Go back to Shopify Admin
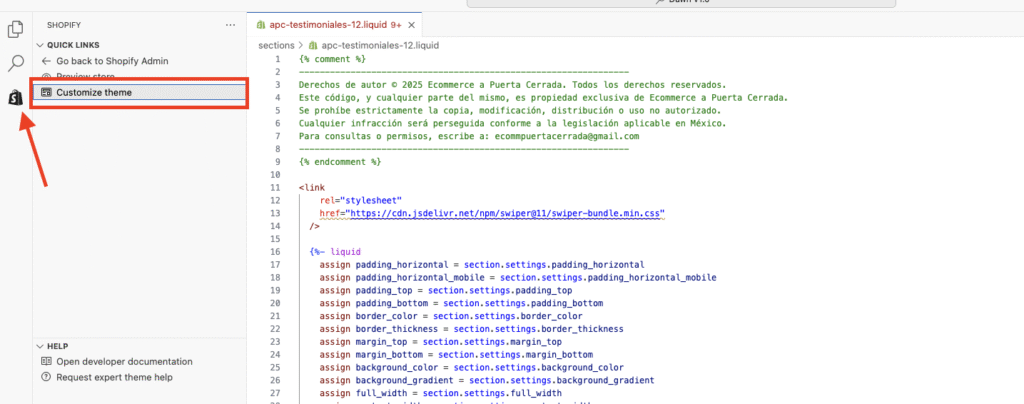This screenshot has height=404, width=1024. (x=112, y=61)
